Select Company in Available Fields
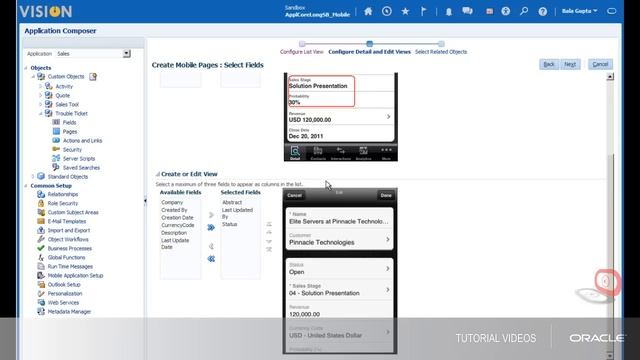 pyautogui.click(x=172, y=202)
